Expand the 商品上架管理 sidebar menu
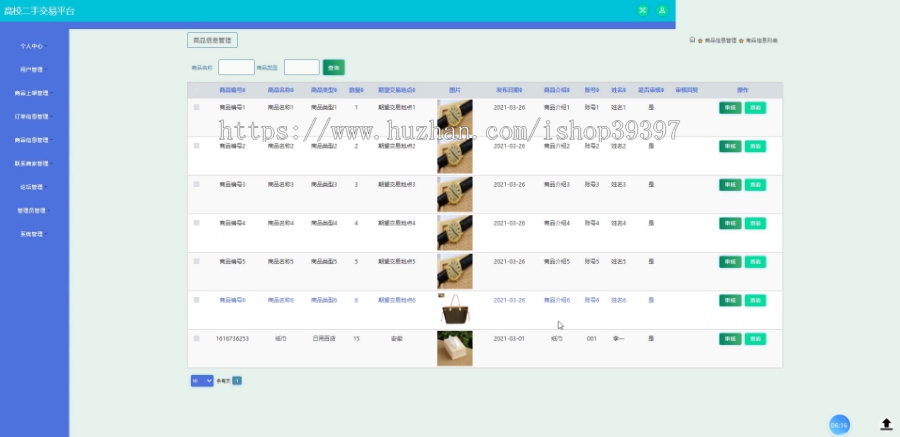 (34, 93)
